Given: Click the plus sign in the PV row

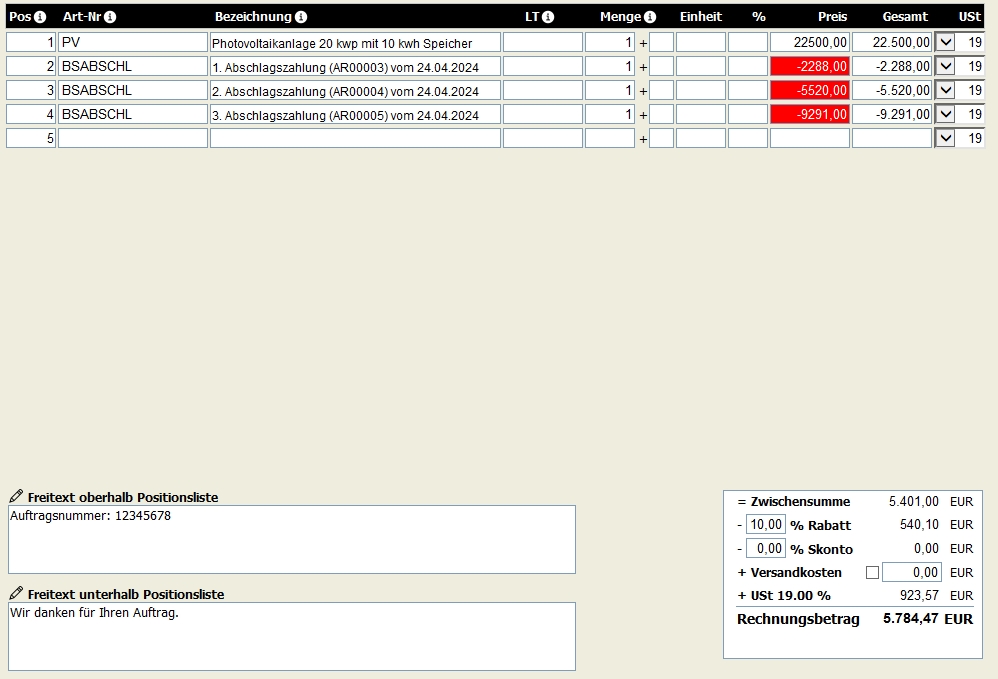Looking at the screenshot, I should [643, 43].
